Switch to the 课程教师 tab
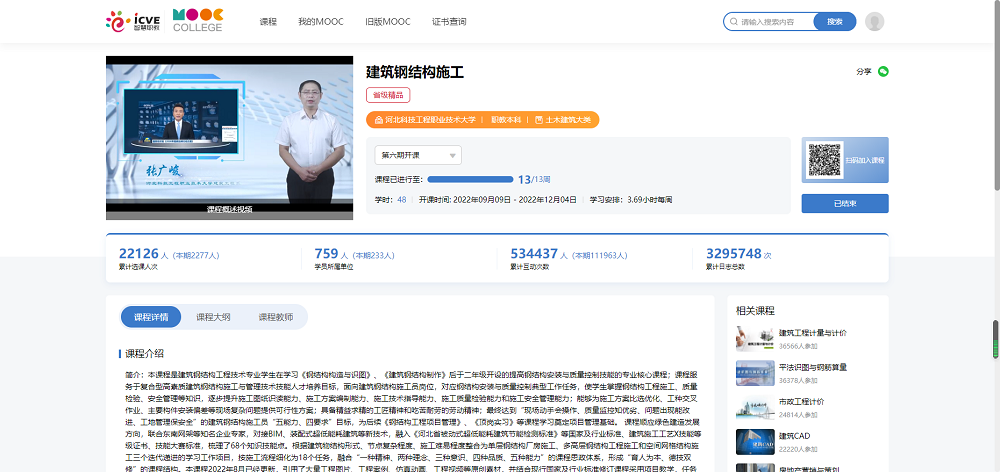The width and height of the screenshot is (1000, 472). pos(275,317)
